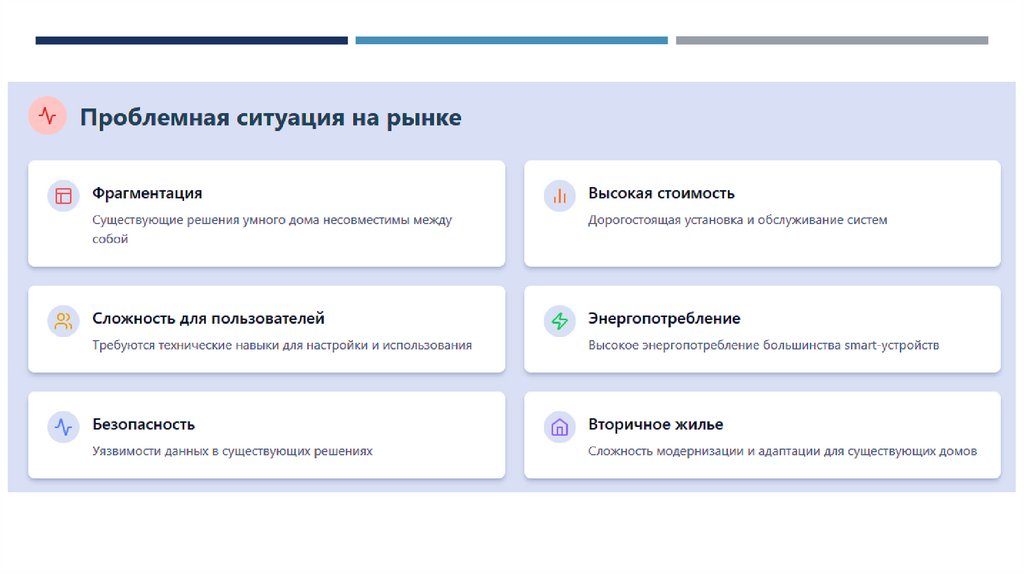Click the Сложность модернизации и адаптации description
Viewport: 1024px width, 574px height.
tap(782, 451)
